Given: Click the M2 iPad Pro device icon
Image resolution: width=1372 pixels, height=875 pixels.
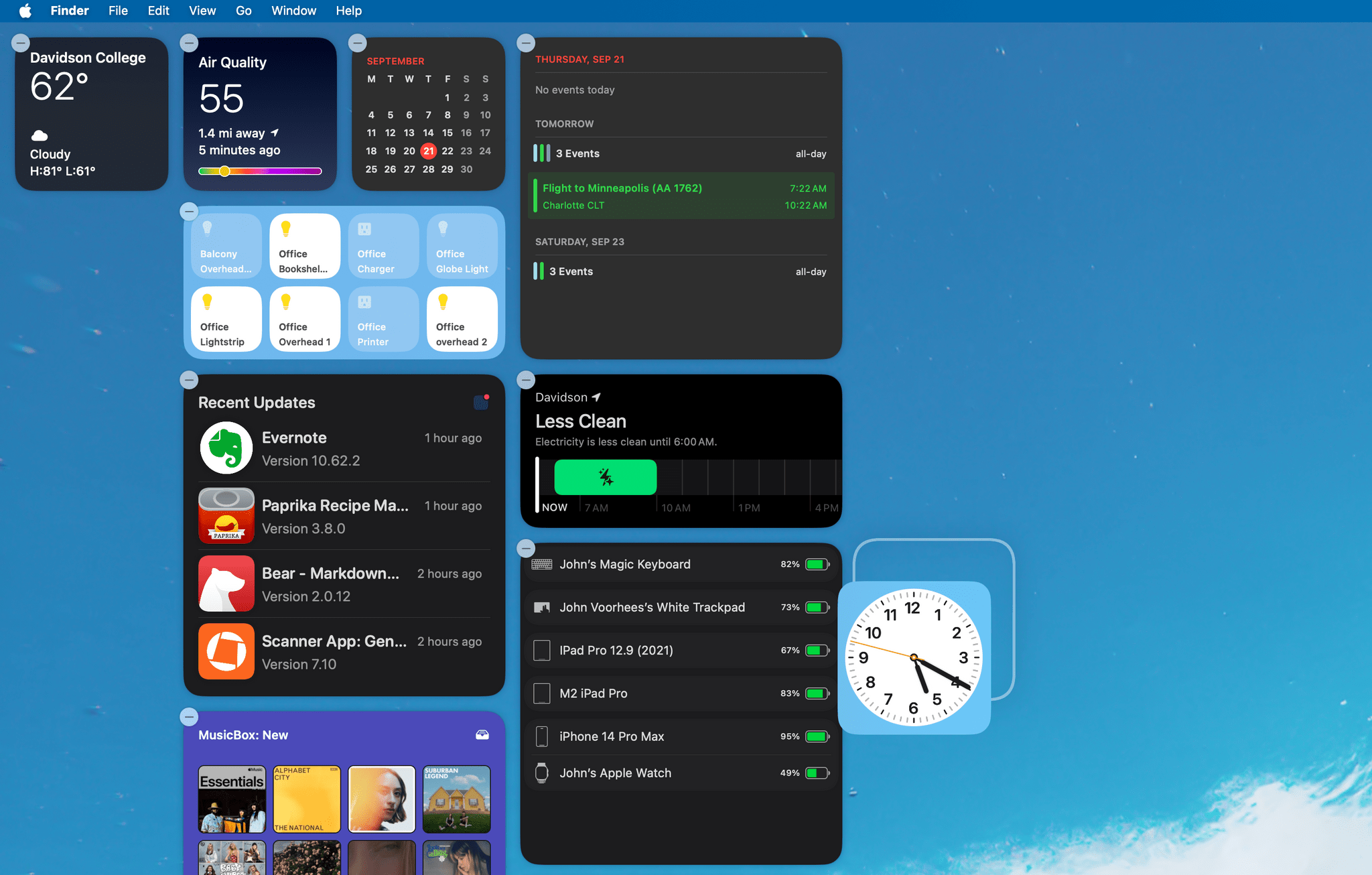Looking at the screenshot, I should tap(541, 693).
